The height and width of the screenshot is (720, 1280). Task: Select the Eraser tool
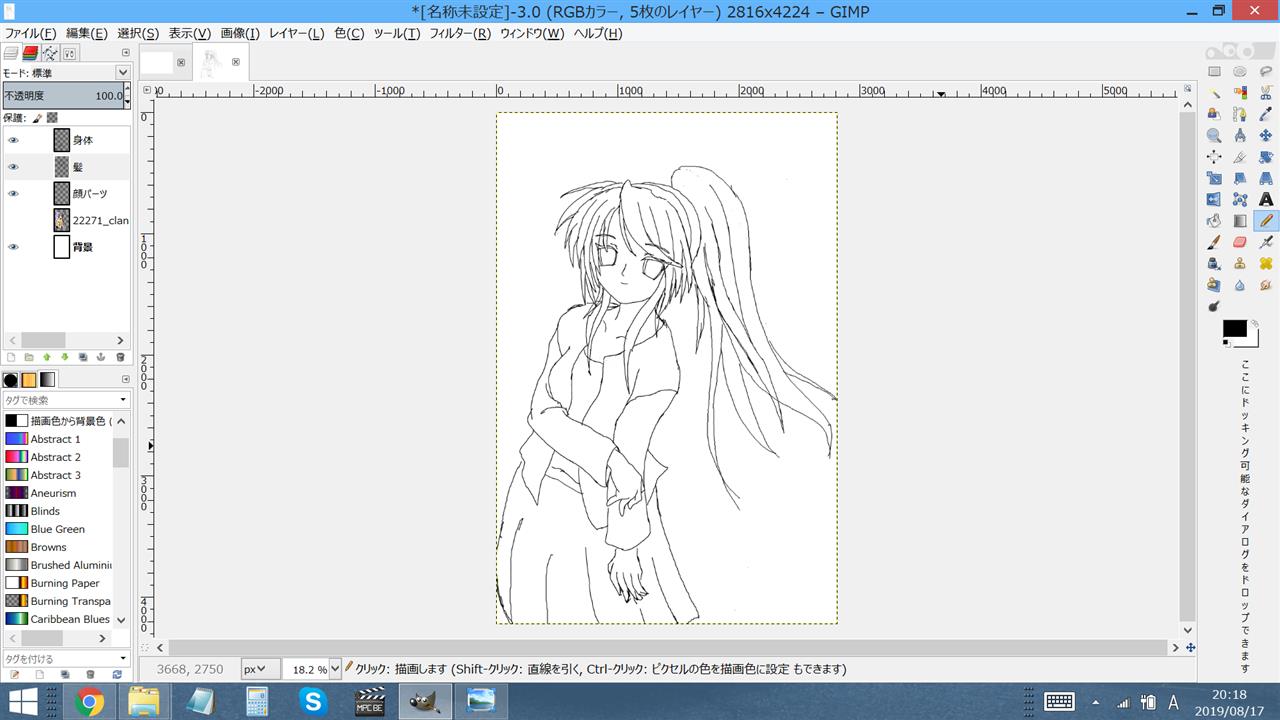tap(1240, 242)
